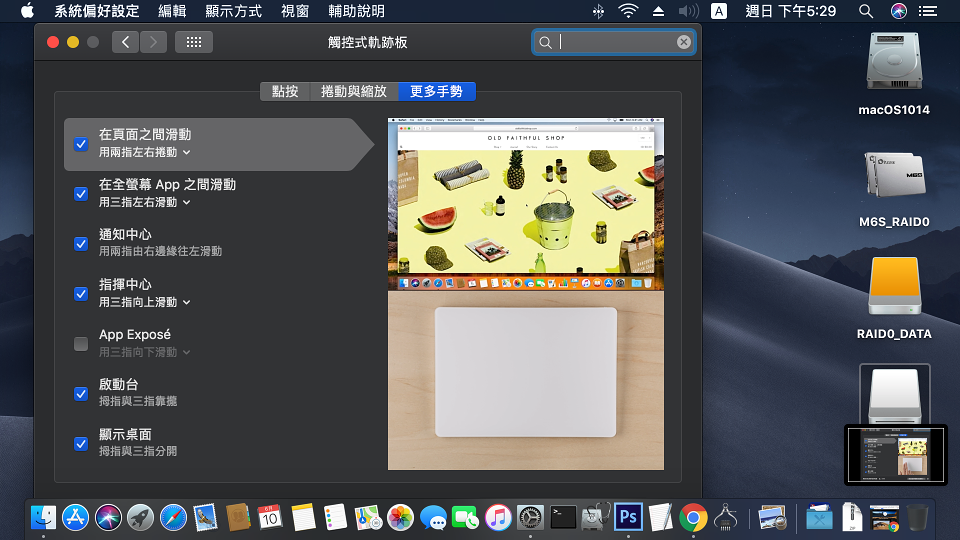Open 系統偏好設定 menu
Viewport: 960px width, 540px height.
97,11
